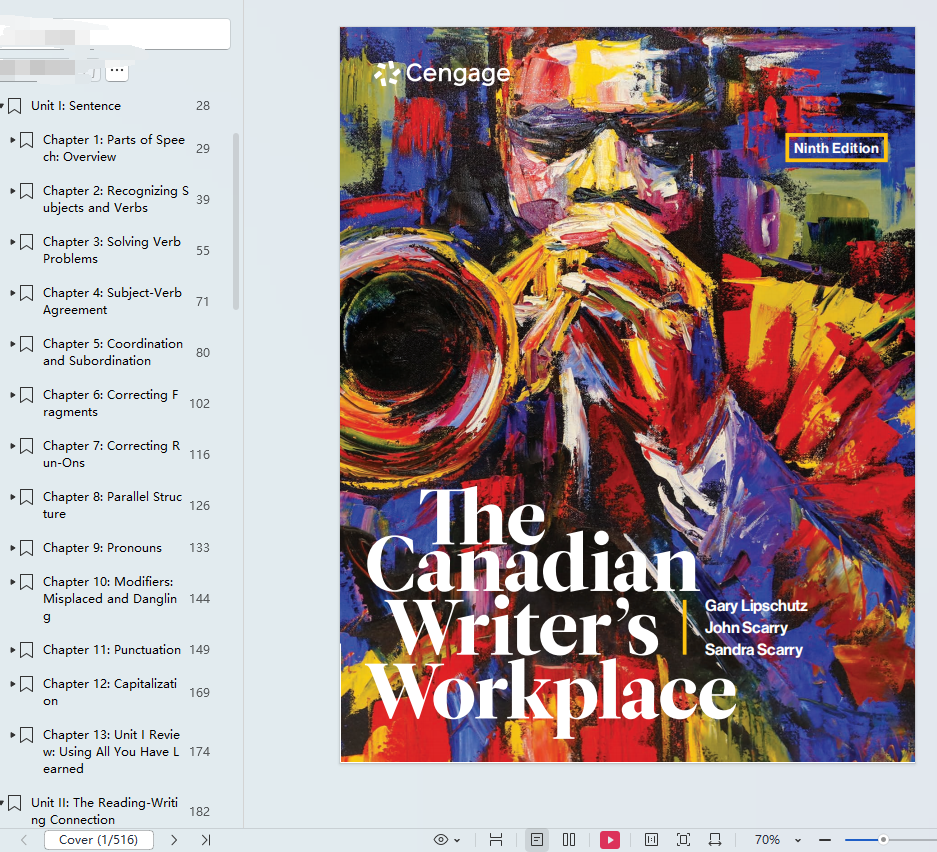The height and width of the screenshot is (852, 937).
Task: Select continuous scroll page layout icon
Action: coord(496,839)
